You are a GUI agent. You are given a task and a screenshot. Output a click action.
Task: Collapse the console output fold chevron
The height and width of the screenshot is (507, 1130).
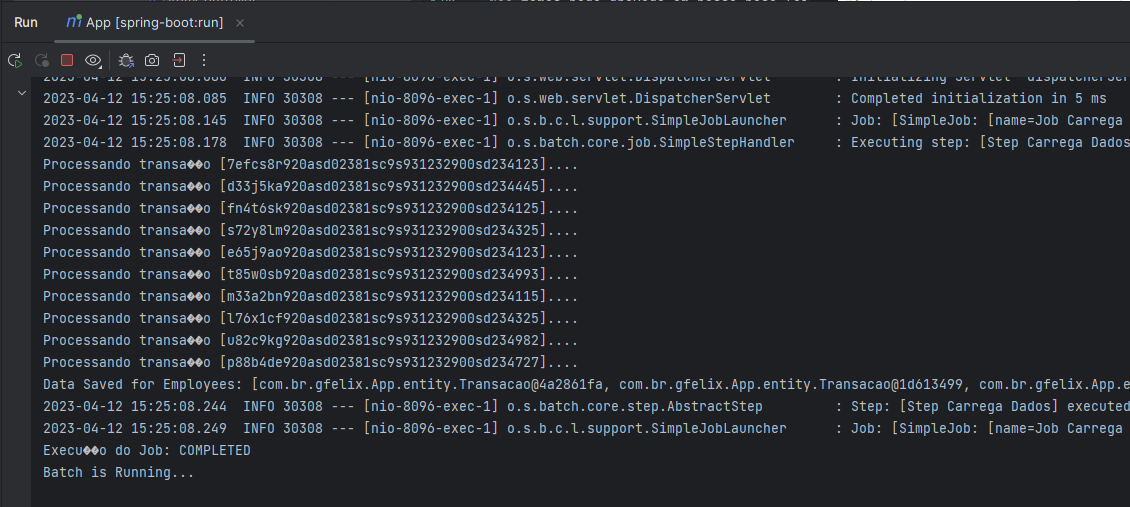[x=22, y=93]
